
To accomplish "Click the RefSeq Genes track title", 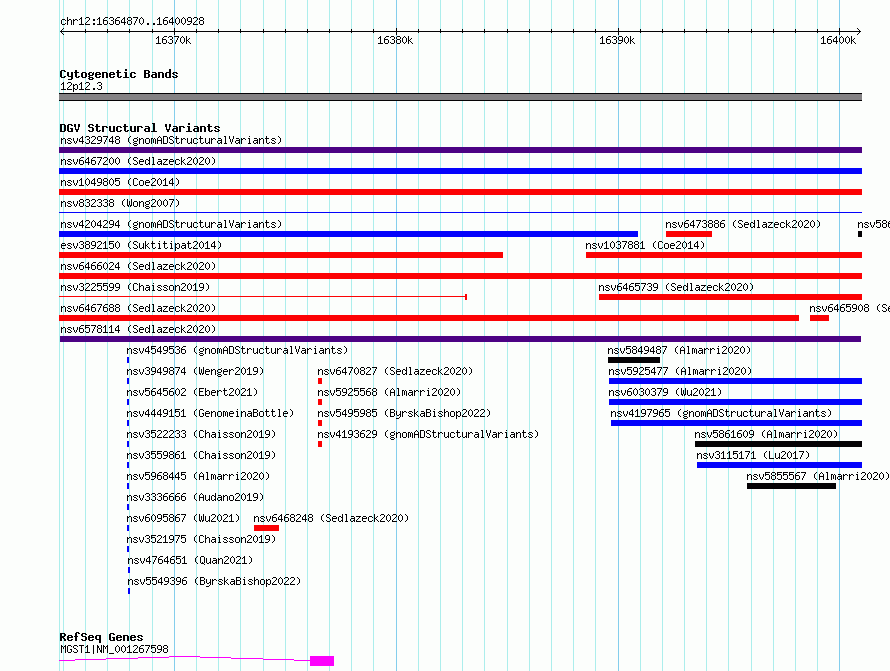I will point(101,638).
